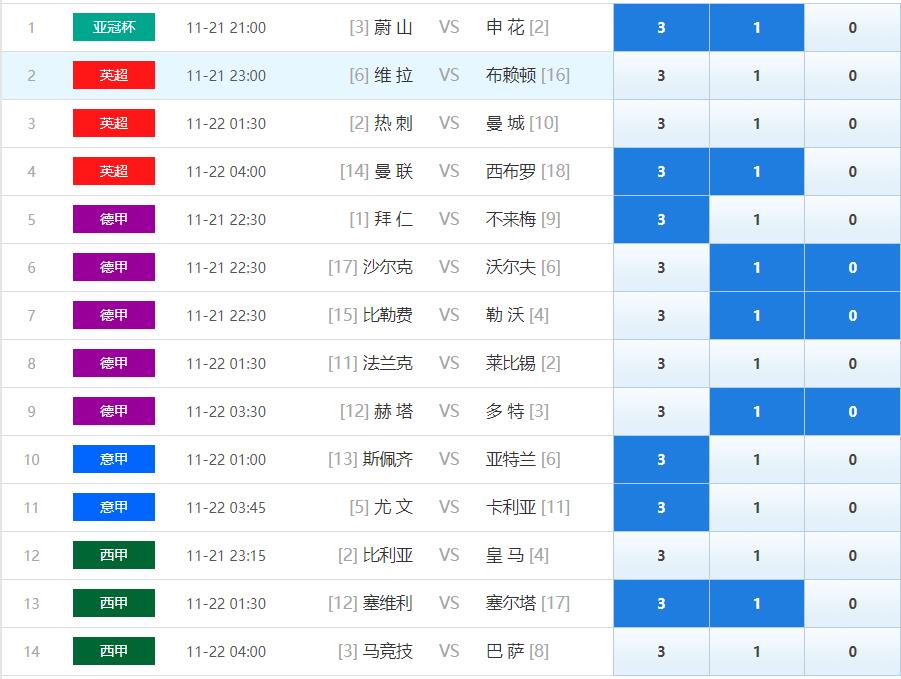The image size is (901, 679).
Task: Toggle result 1 for 塞维利 vs 塞尔塔
Action: pyautogui.click(x=756, y=603)
